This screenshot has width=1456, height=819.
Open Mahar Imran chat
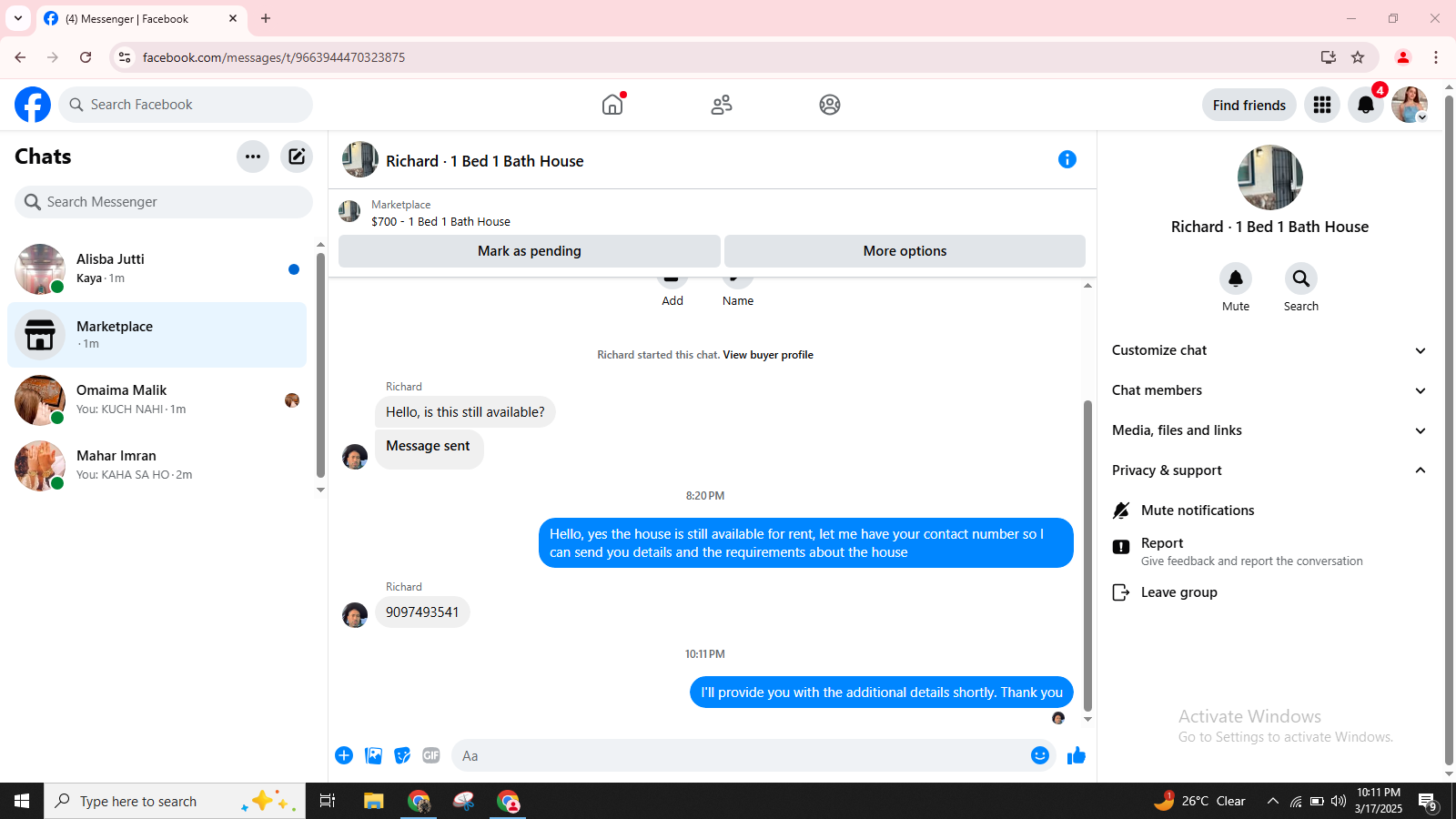(x=157, y=466)
